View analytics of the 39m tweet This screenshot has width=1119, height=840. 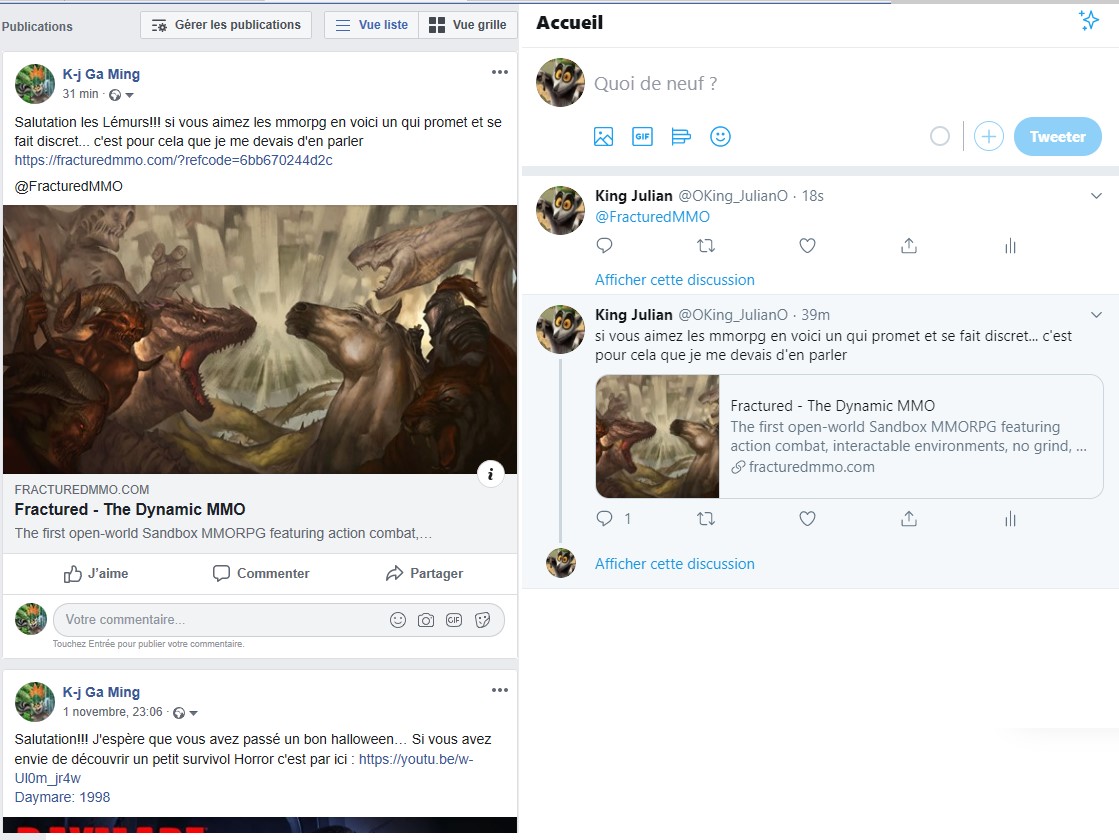[1010, 518]
